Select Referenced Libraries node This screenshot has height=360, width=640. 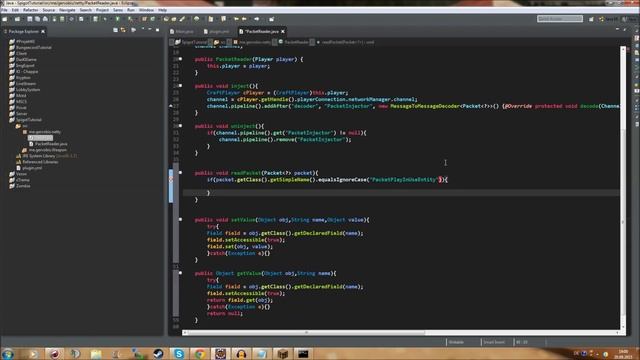tap(40, 162)
